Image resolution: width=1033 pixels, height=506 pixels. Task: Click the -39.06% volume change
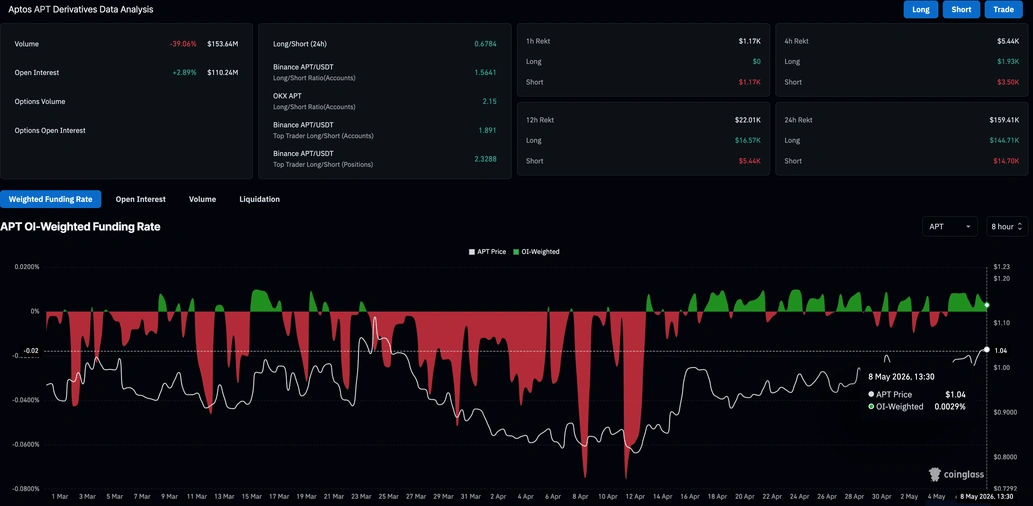(x=182, y=44)
